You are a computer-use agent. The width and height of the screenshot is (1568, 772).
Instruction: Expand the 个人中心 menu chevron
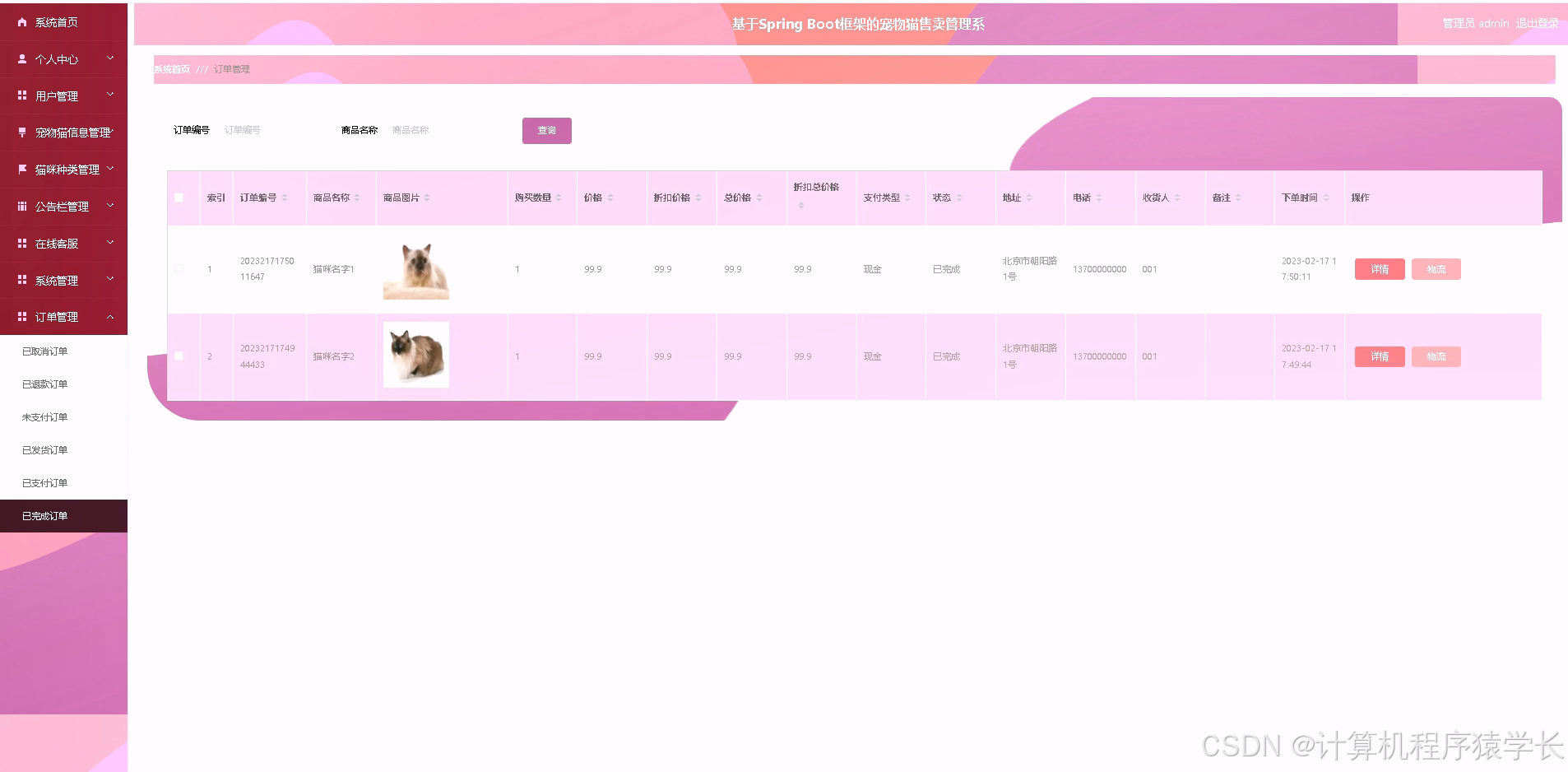110,58
